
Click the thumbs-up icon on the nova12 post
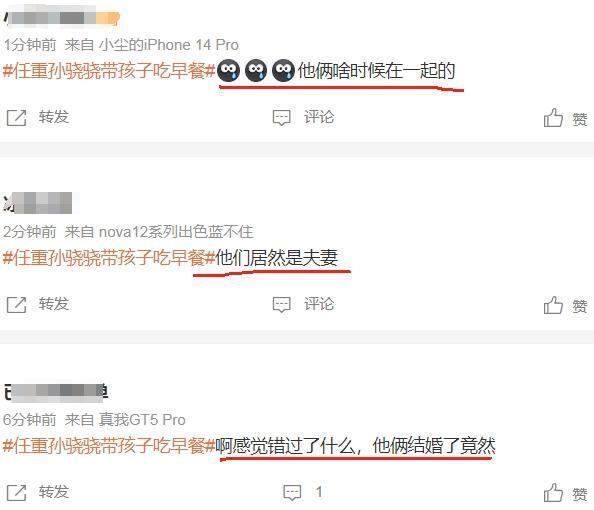click(553, 305)
